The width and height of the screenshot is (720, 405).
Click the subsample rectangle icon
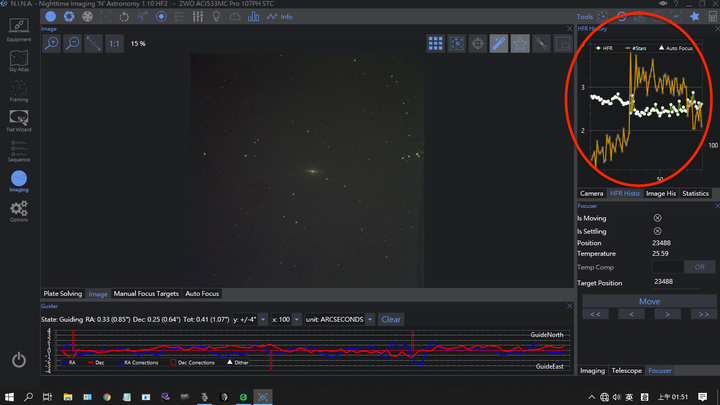coord(563,44)
